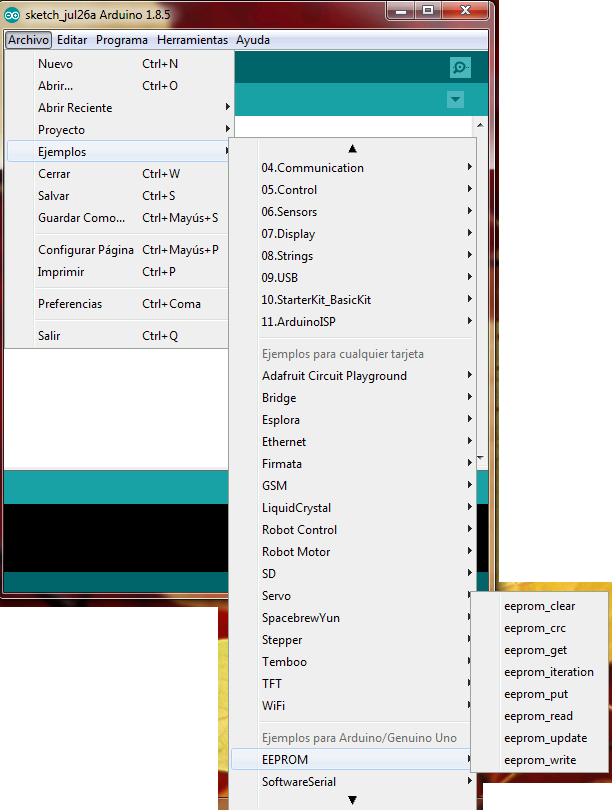Open the eeprom_clear example
This screenshot has height=810, width=612.
(540, 606)
